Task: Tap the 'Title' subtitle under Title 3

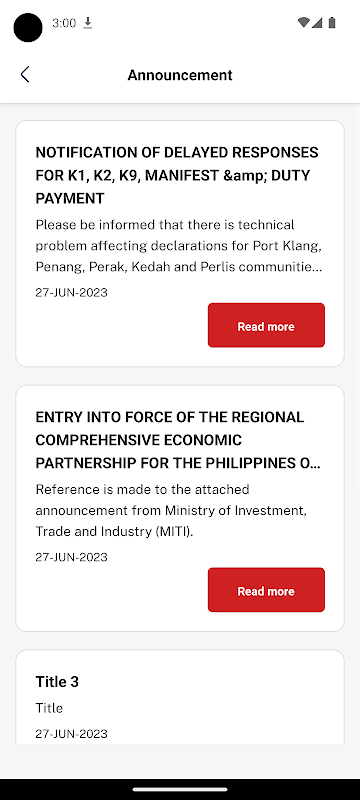Action: tap(49, 708)
